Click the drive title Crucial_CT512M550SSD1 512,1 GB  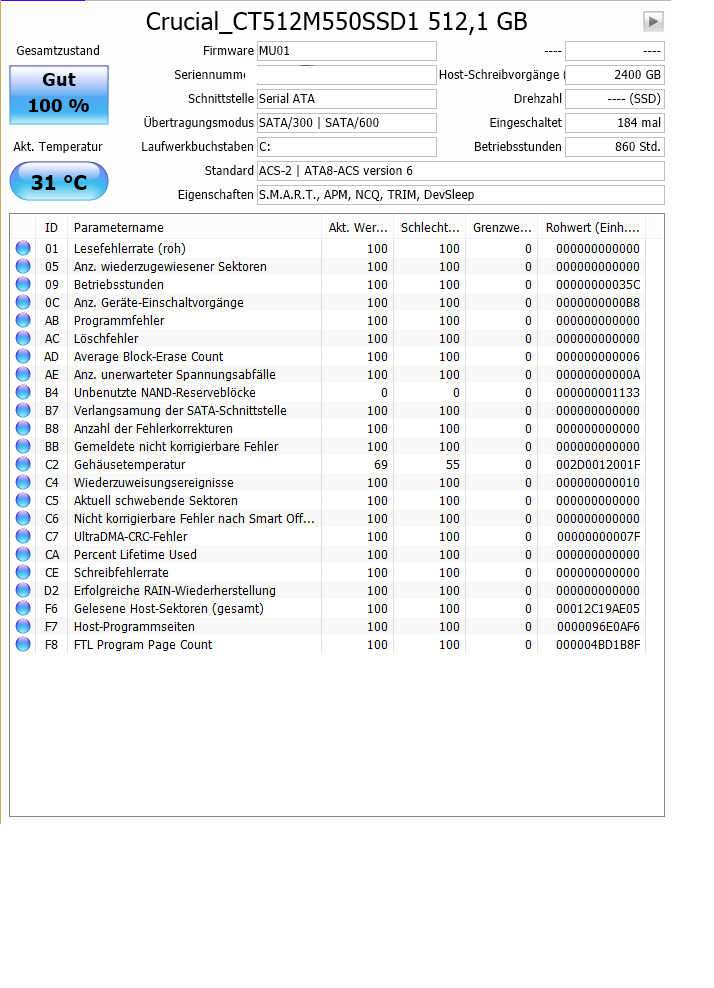[x=337, y=22]
